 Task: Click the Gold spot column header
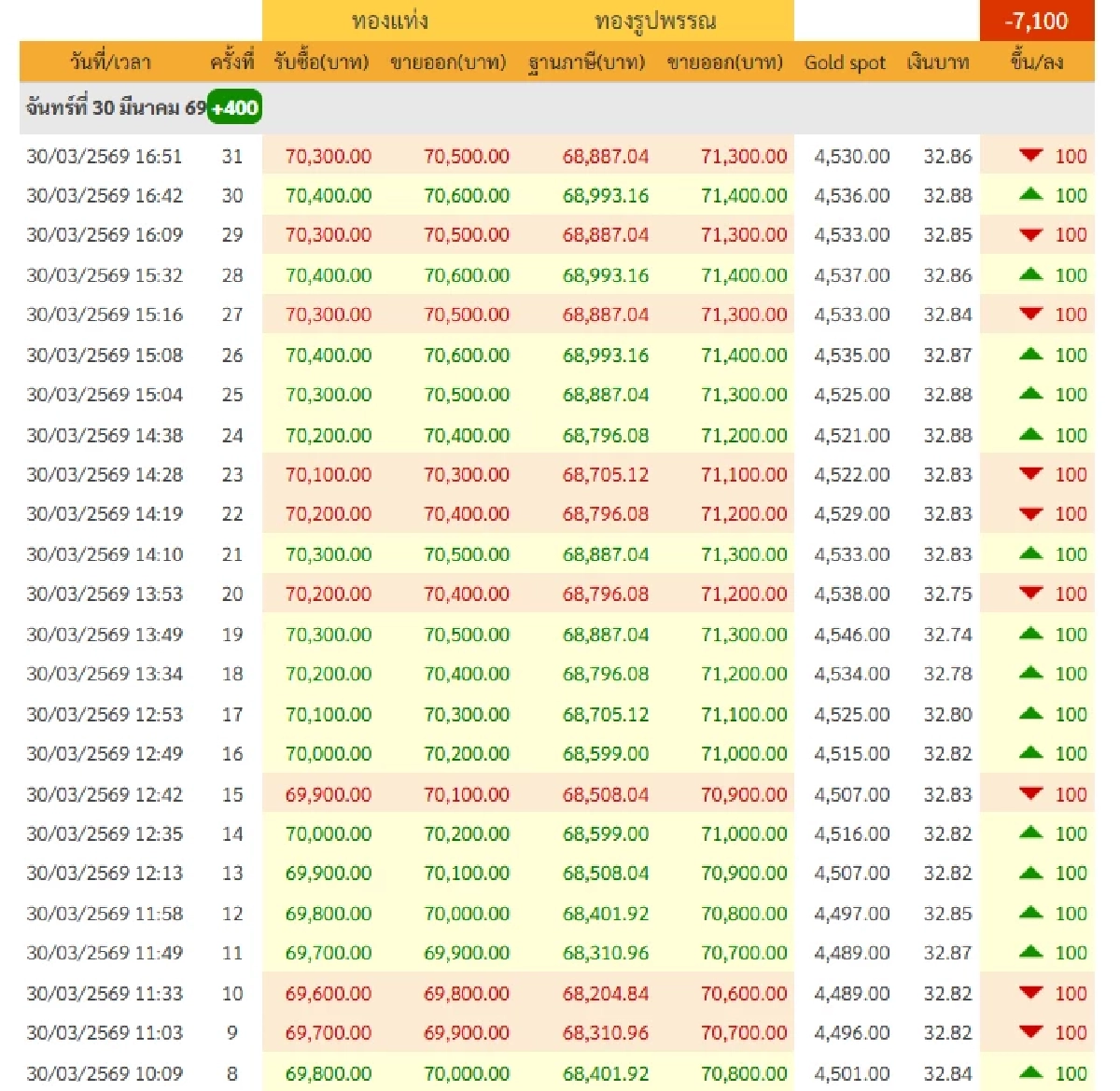click(x=845, y=63)
